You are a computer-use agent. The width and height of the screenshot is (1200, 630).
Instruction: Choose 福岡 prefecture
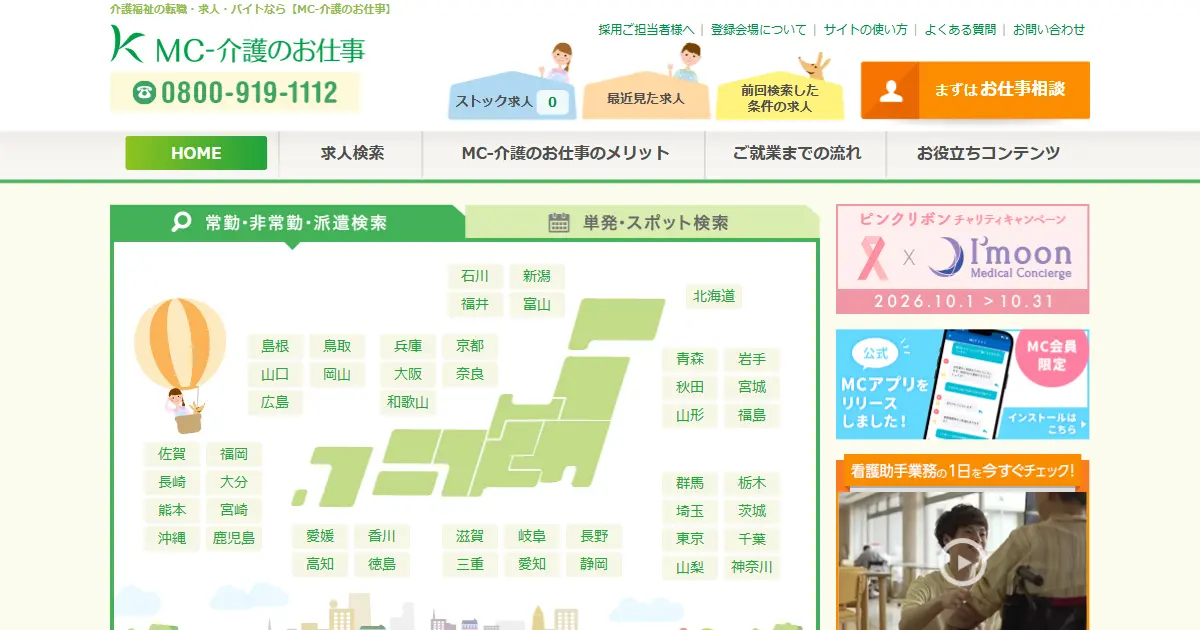pyautogui.click(x=234, y=454)
